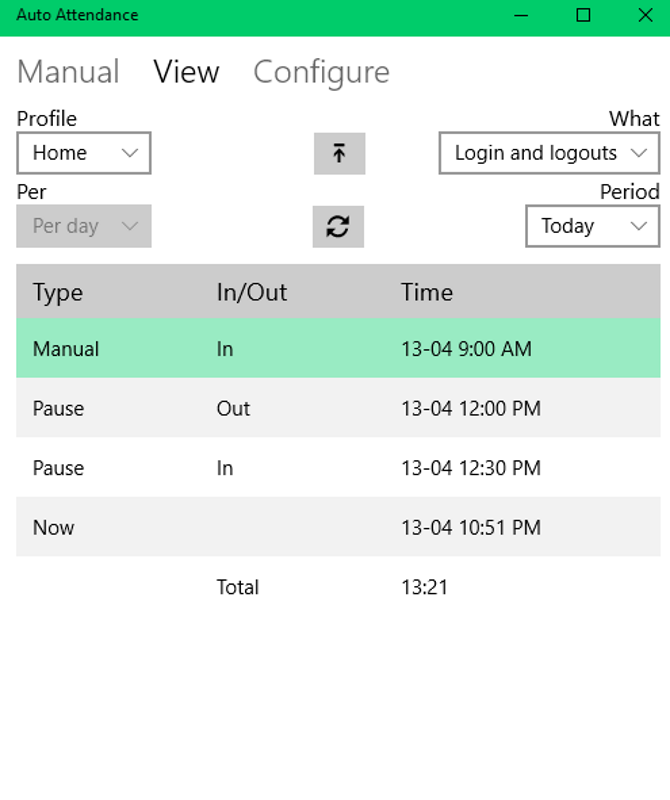The height and width of the screenshot is (800, 670).
Task: Open the Profile dropdown showing Home
Action: pyautogui.click(x=84, y=154)
